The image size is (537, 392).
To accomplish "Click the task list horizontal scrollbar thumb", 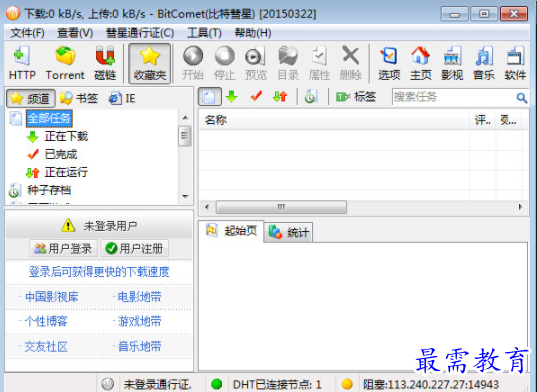I will [x=281, y=207].
